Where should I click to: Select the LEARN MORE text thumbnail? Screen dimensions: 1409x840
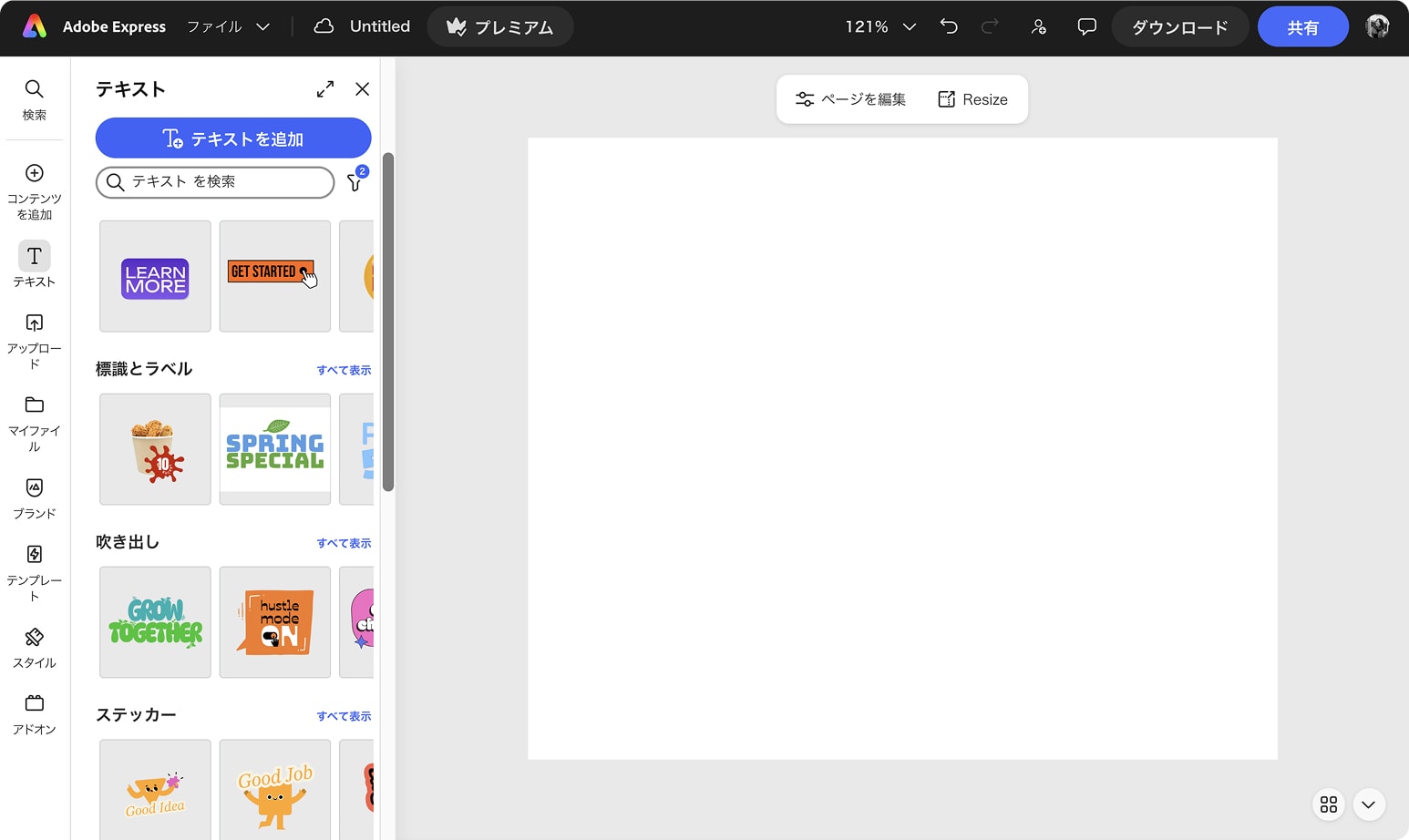coord(155,276)
